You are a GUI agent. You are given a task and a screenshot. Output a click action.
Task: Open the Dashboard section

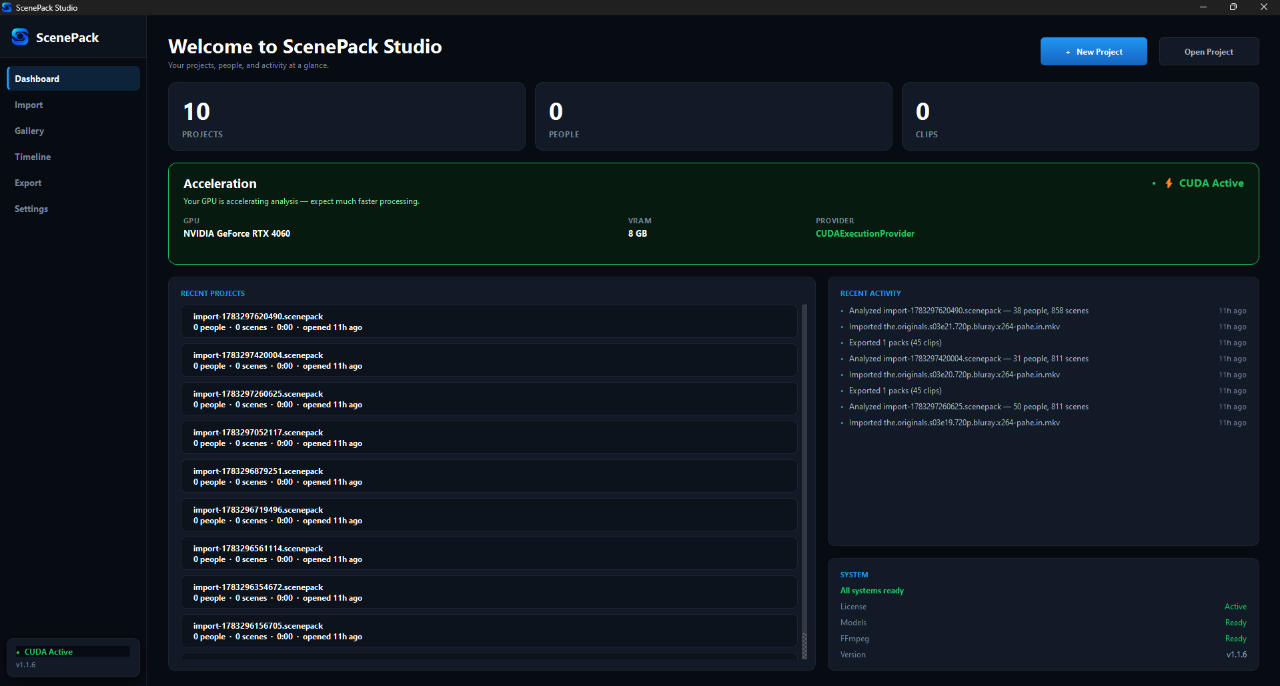[73, 79]
